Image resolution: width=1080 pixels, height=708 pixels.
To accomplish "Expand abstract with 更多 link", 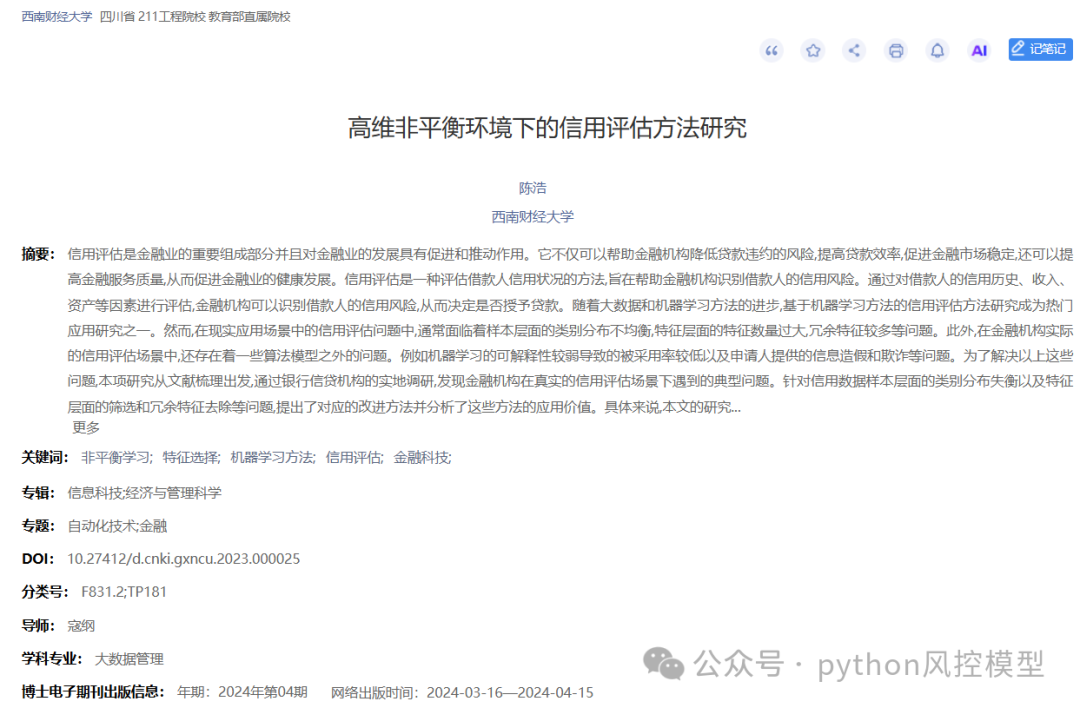I will tap(86, 428).
